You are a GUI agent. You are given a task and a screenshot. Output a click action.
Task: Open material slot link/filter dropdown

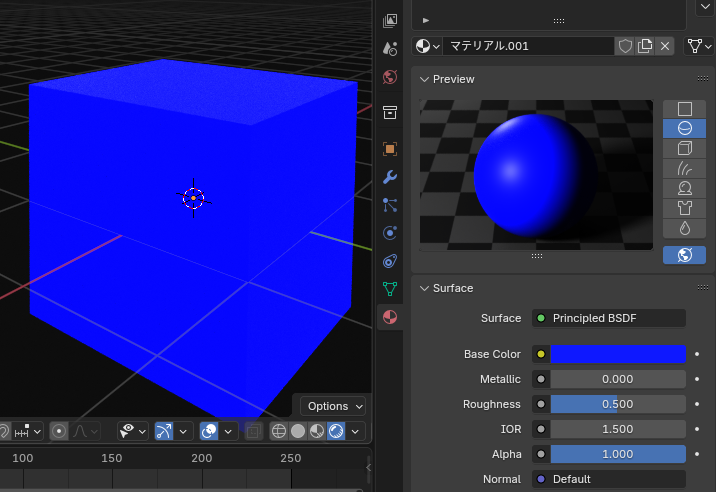(x=699, y=46)
